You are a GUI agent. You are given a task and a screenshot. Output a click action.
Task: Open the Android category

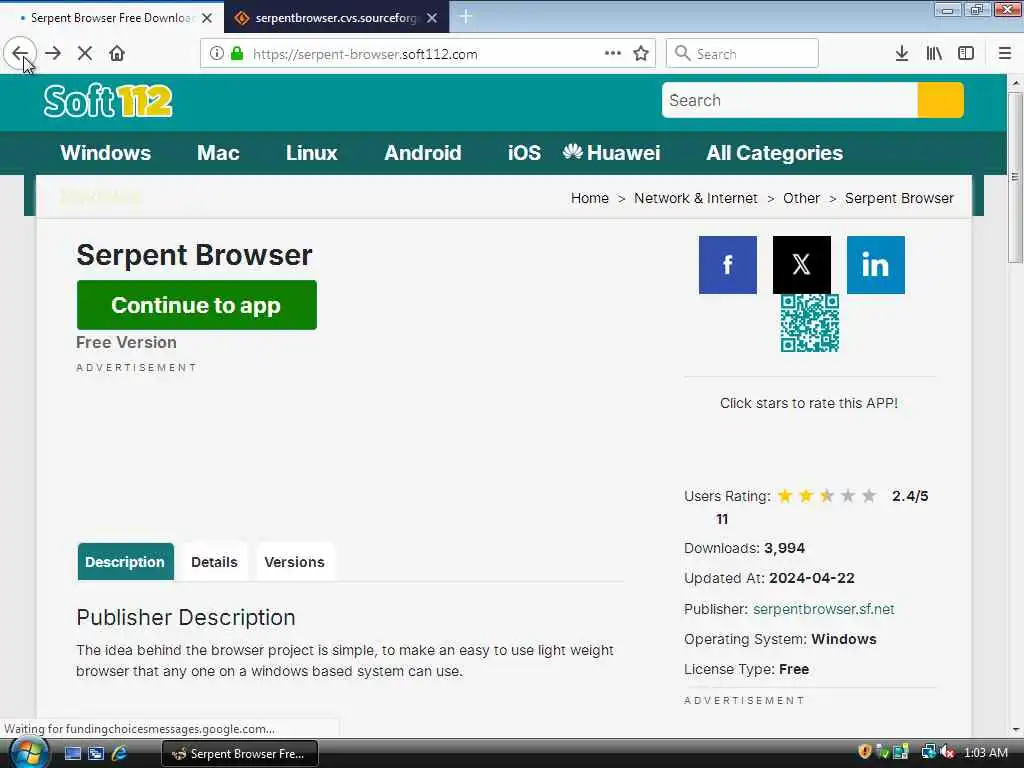click(423, 153)
